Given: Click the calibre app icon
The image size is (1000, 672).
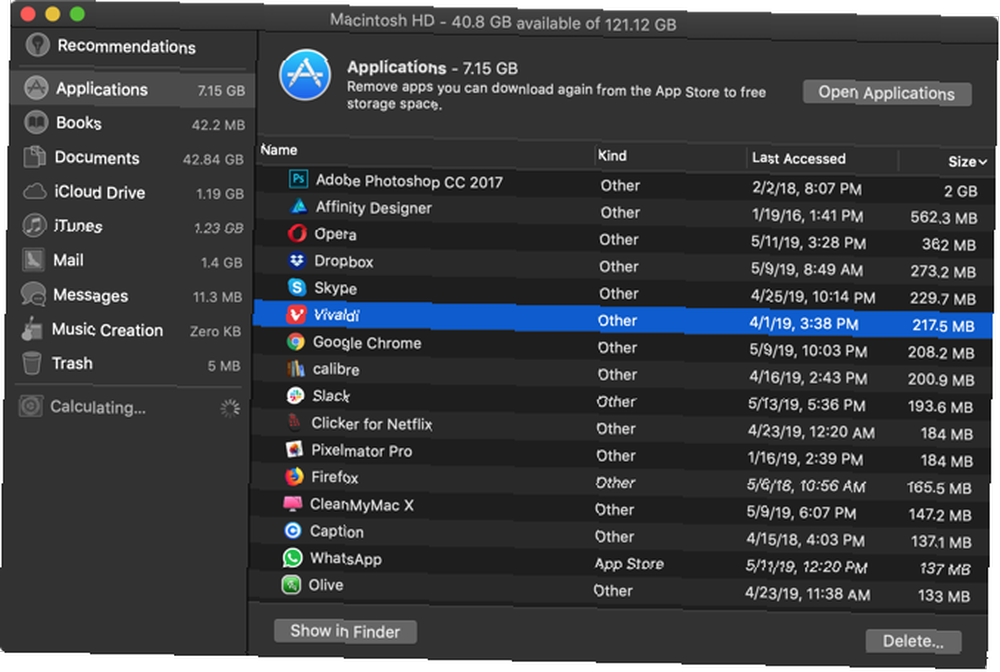Looking at the screenshot, I should (x=295, y=369).
